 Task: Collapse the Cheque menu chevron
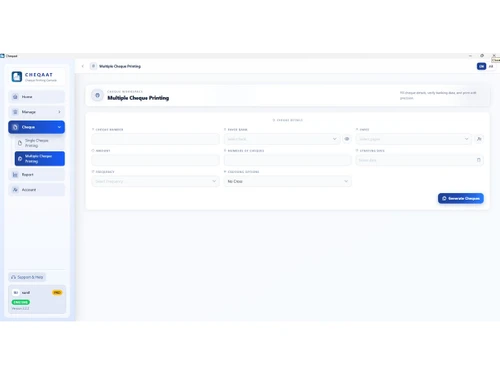[x=59, y=127]
